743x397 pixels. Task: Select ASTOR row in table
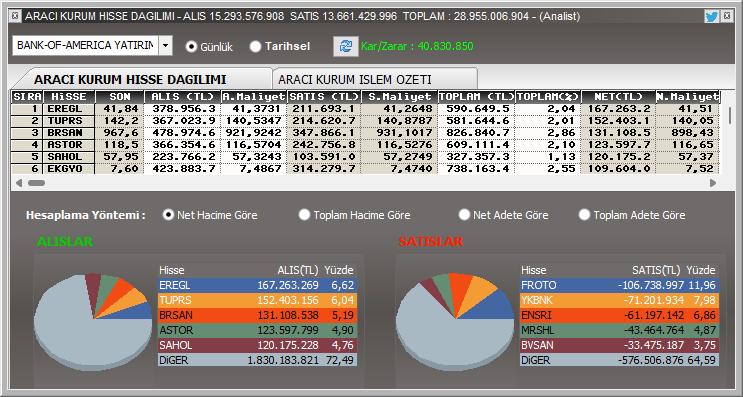tap(365, 144)
